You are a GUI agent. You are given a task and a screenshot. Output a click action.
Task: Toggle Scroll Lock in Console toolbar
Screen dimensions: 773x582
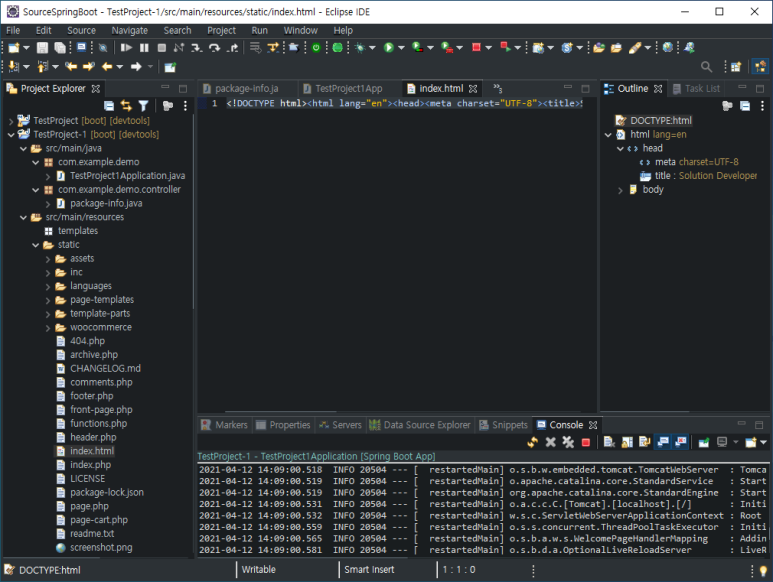627,442
